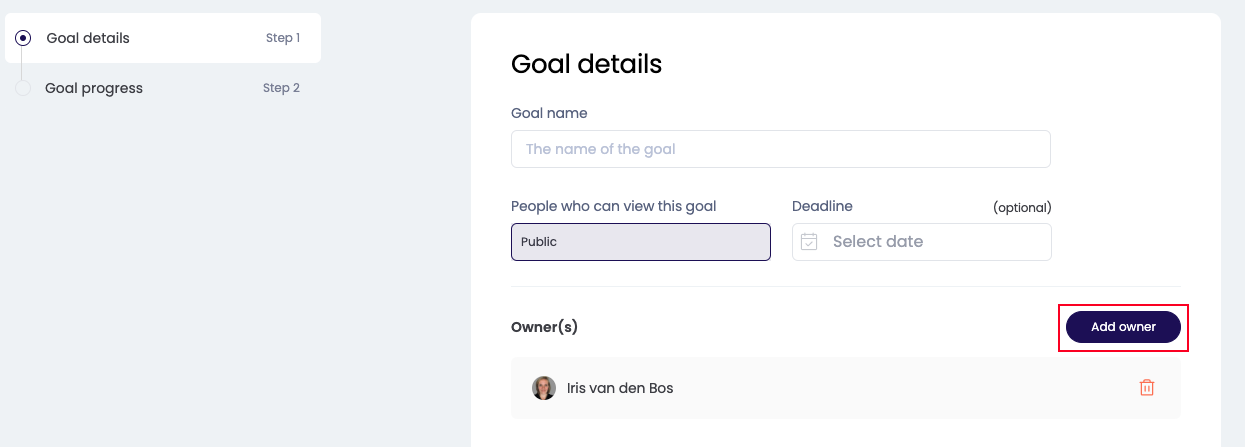The height and width of the screenshot is (447, 1245).
Task: Click the People who can view label
Action: (613, 206)
